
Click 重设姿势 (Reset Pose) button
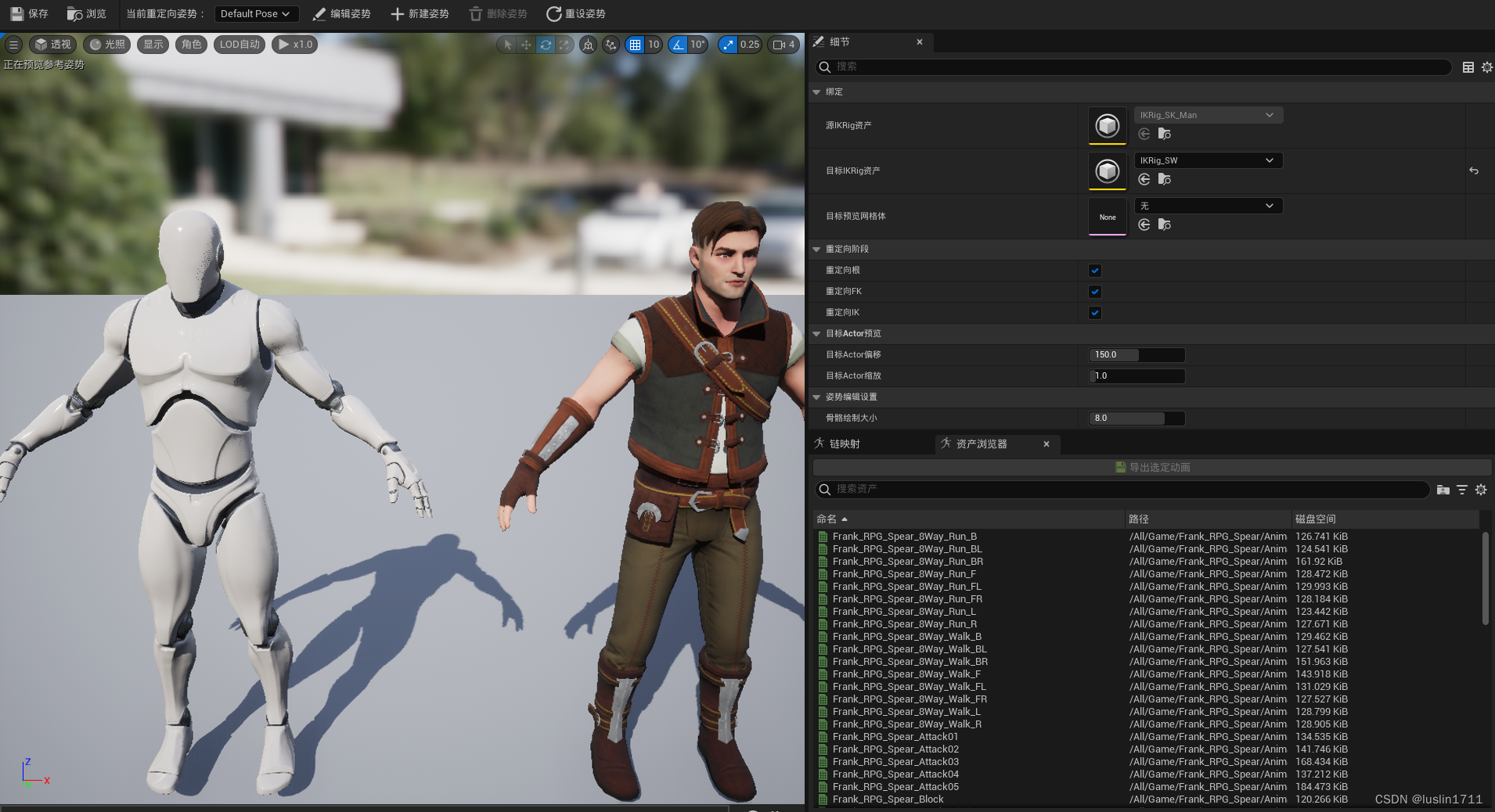point(576,13)
